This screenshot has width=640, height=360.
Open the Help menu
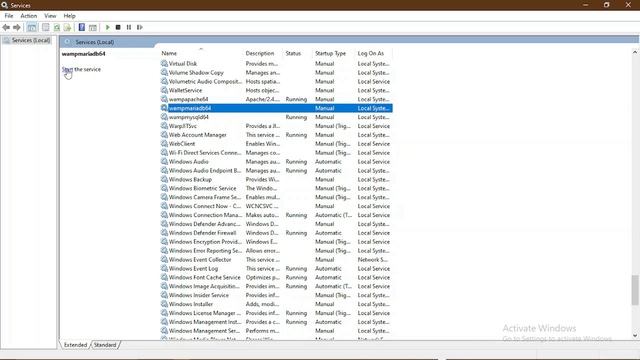point(69,16)
